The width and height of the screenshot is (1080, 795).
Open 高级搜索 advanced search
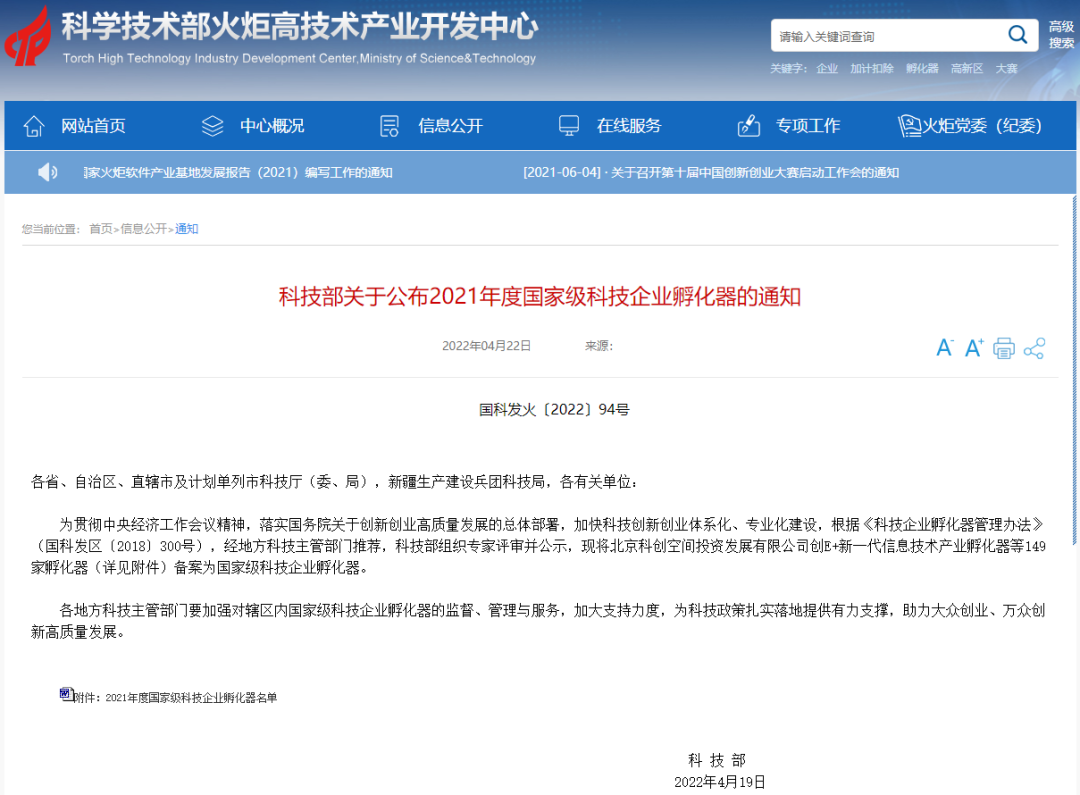click(x=1060, y=34)
